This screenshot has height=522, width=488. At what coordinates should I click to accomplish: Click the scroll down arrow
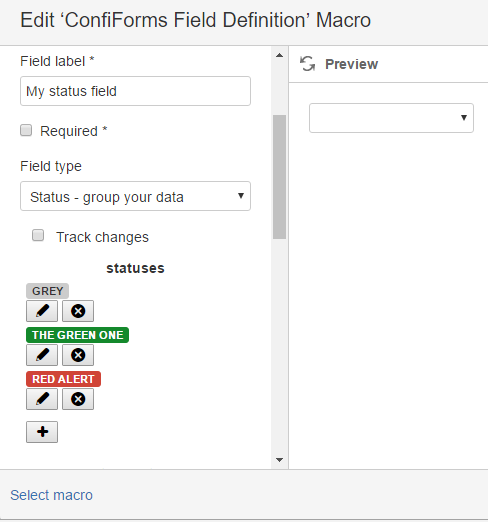280,460
